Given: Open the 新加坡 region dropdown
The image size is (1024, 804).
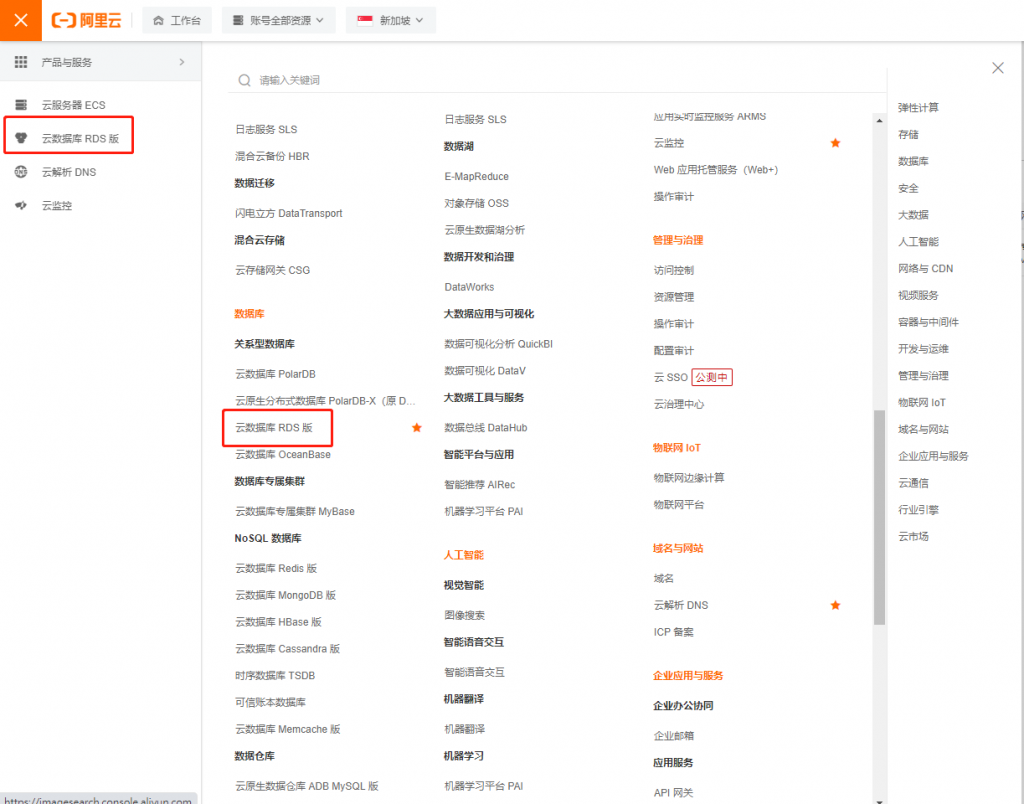Looking at the screenshot, I should pos(391,20).
